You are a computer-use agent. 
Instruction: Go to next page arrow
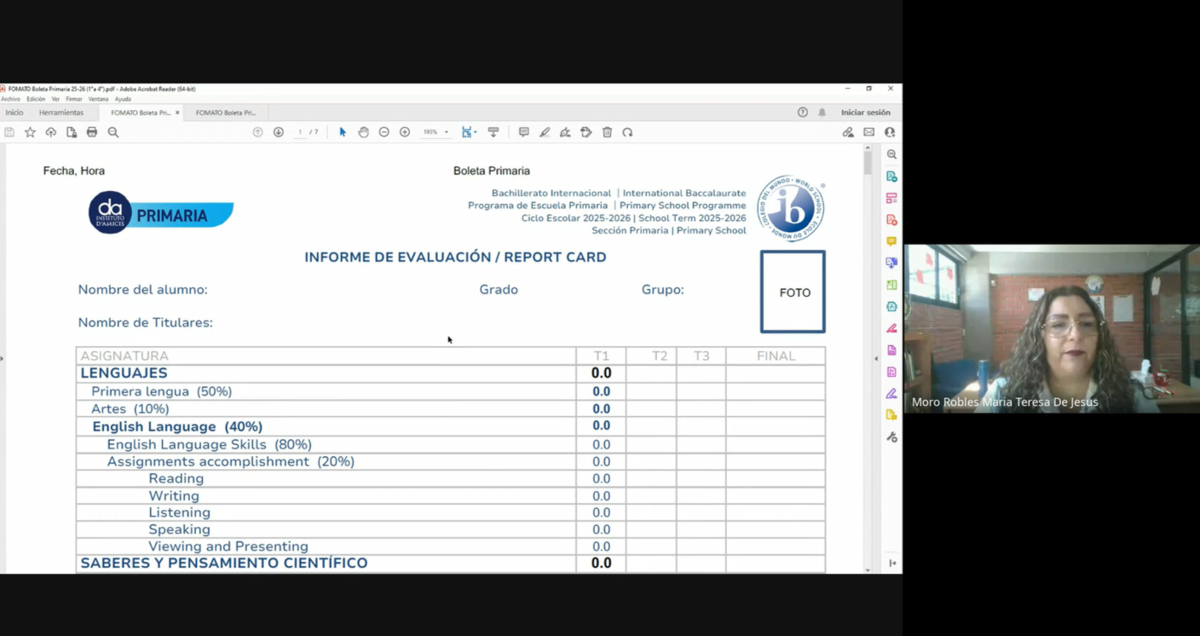(x=278, y=132)
